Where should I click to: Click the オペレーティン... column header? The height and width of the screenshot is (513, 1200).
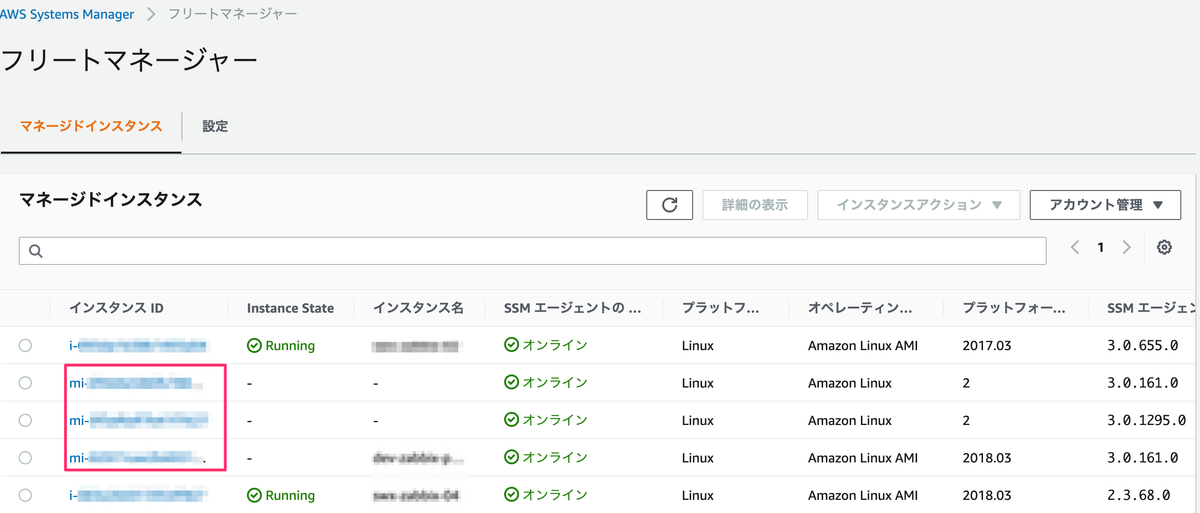point(859,308)
